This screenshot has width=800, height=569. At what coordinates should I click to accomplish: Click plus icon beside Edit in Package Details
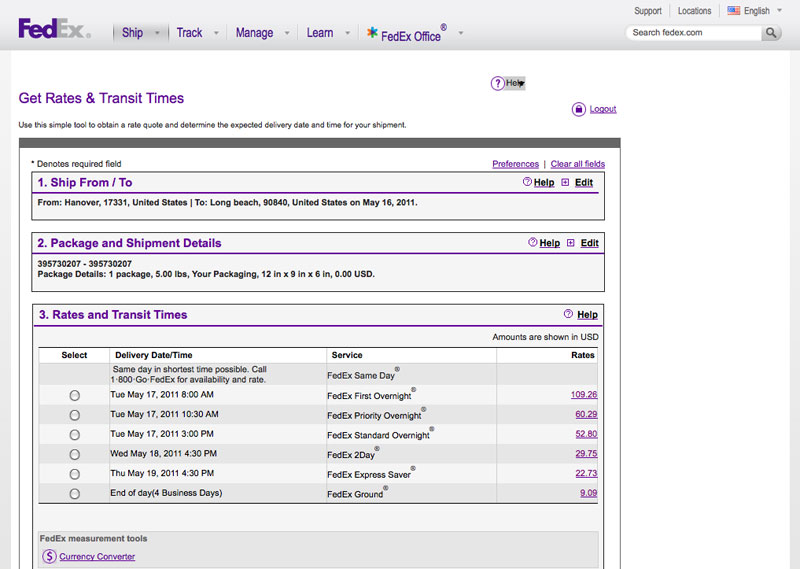click(570, 243)
